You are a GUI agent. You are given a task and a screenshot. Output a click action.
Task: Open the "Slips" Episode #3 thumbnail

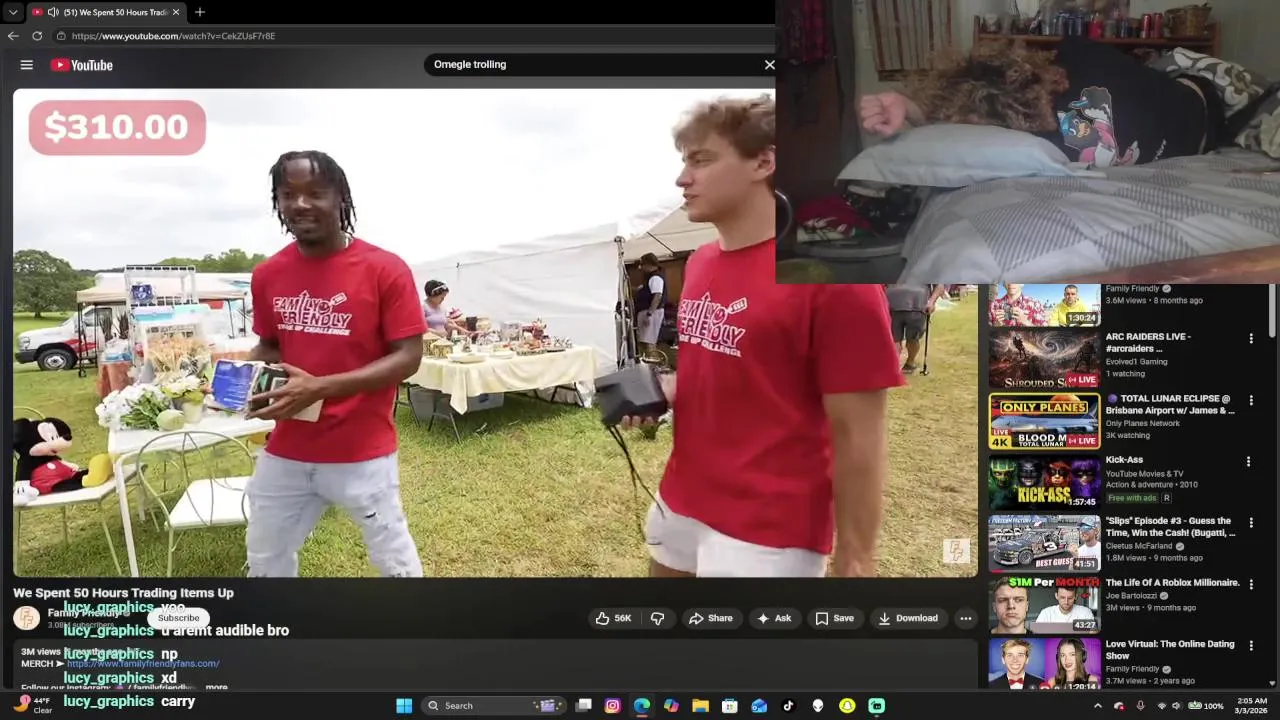point(1044,543)
